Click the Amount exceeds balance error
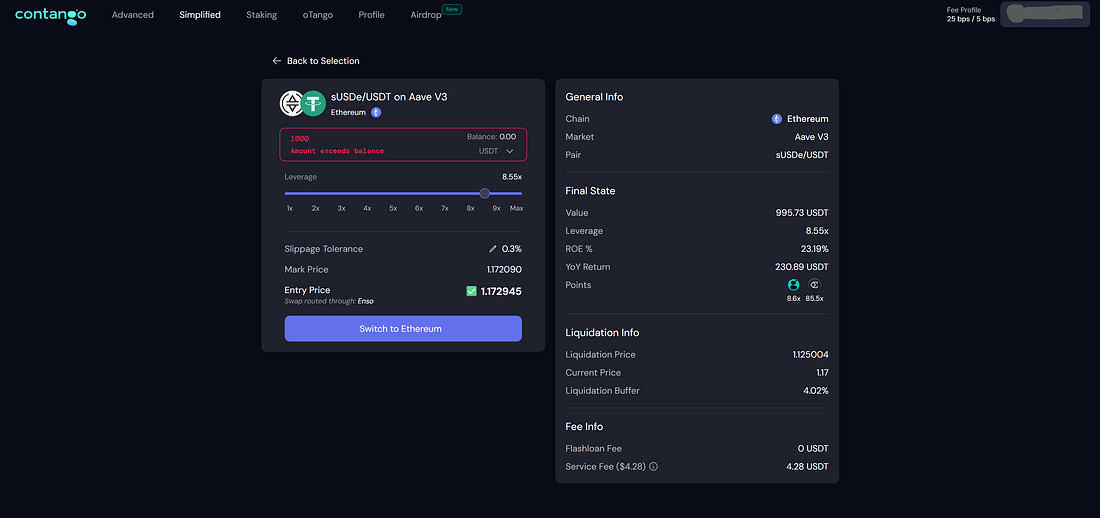This screenshot has width=1100, height=518. pyautogui.click(x=337, y=151)
